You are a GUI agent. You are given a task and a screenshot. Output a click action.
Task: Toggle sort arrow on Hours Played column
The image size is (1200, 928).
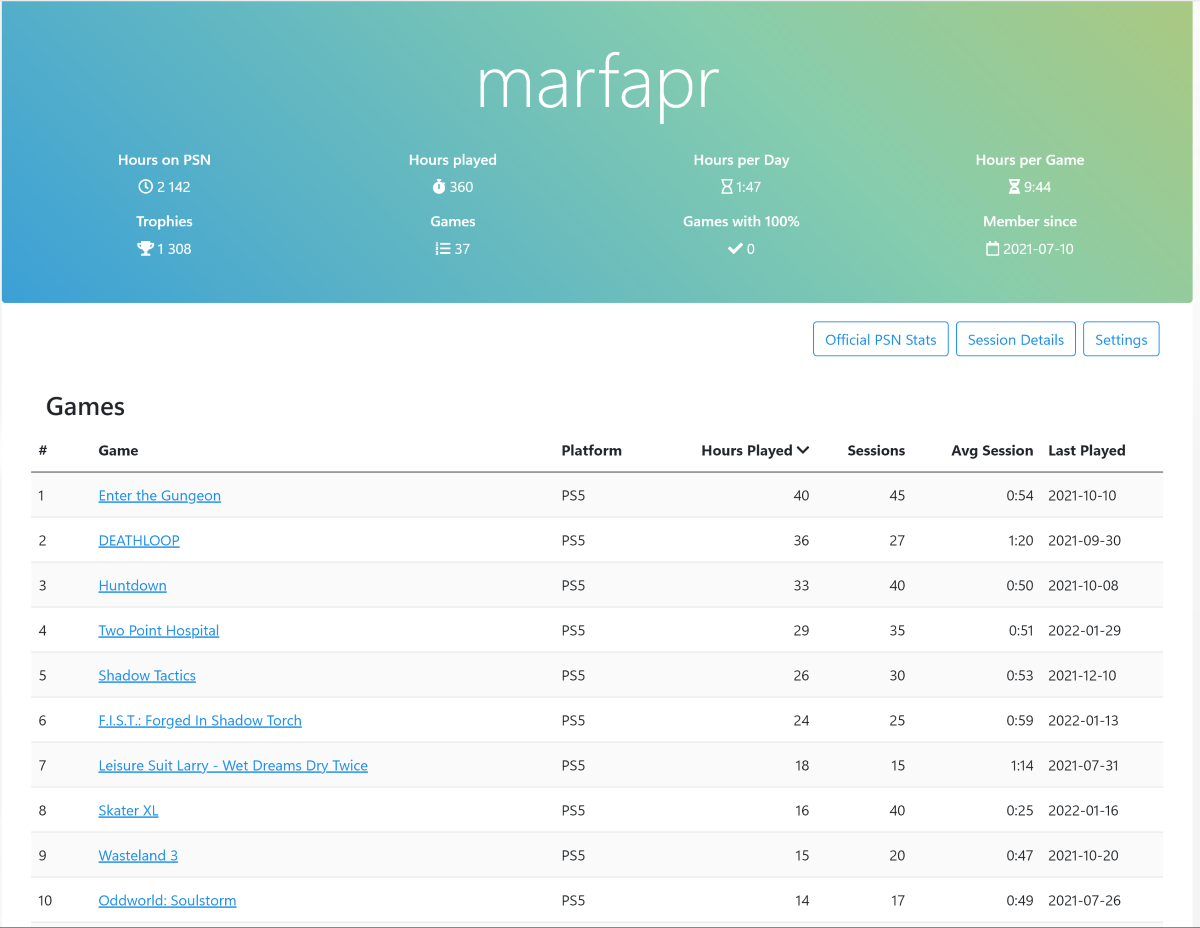point(803,451)
